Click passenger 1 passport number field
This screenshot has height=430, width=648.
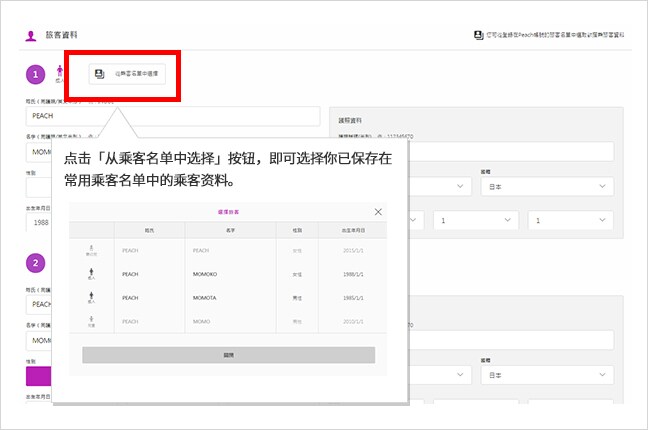tap(511, 151)
